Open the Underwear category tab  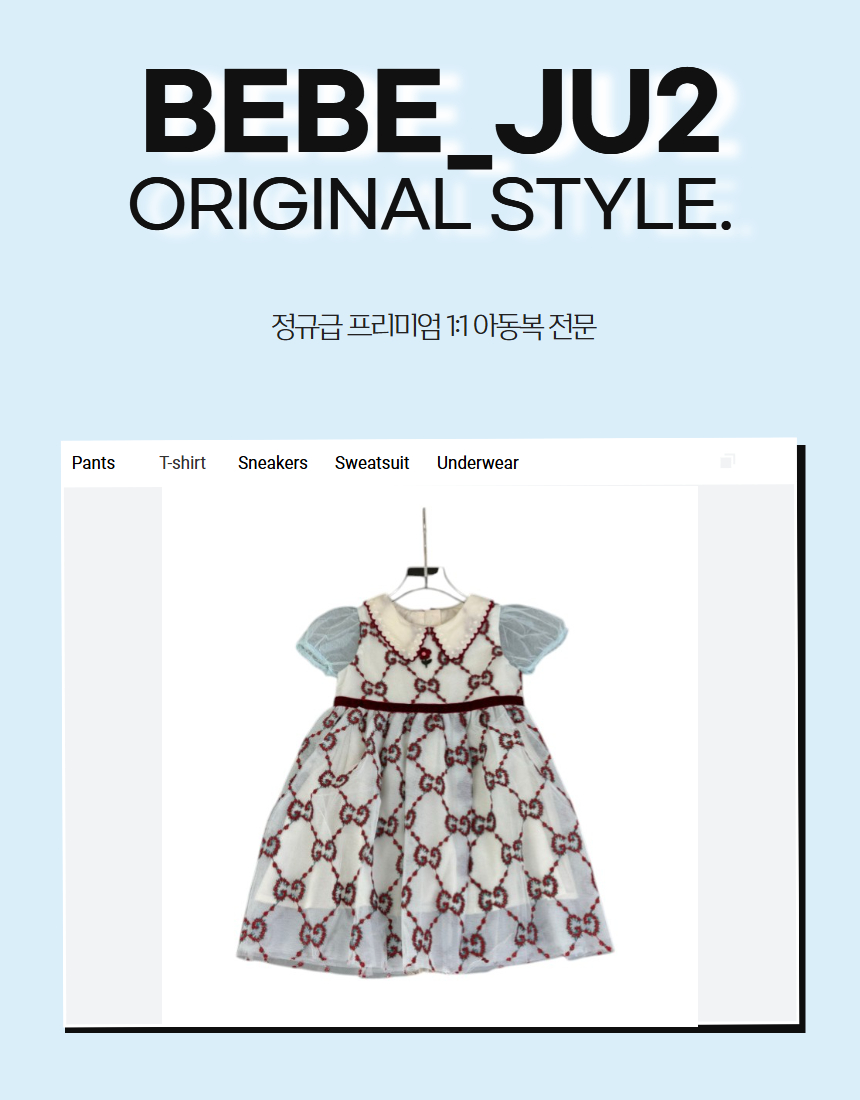[x=478, y=463]
